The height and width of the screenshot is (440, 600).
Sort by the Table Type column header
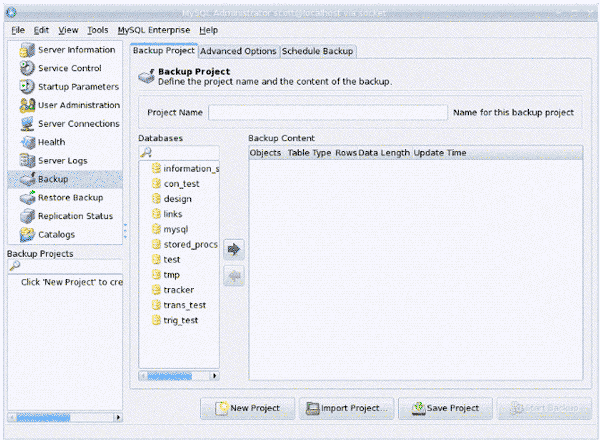pos(309,153)
